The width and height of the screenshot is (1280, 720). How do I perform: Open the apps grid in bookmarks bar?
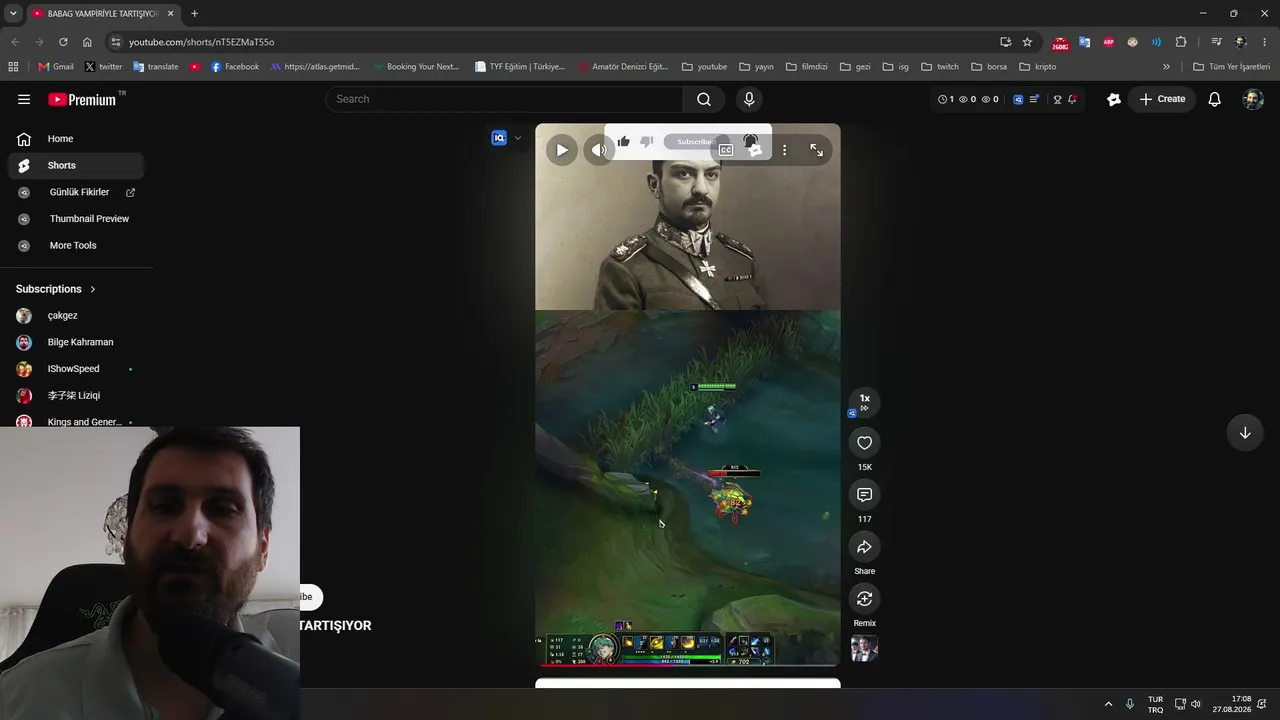13,67
